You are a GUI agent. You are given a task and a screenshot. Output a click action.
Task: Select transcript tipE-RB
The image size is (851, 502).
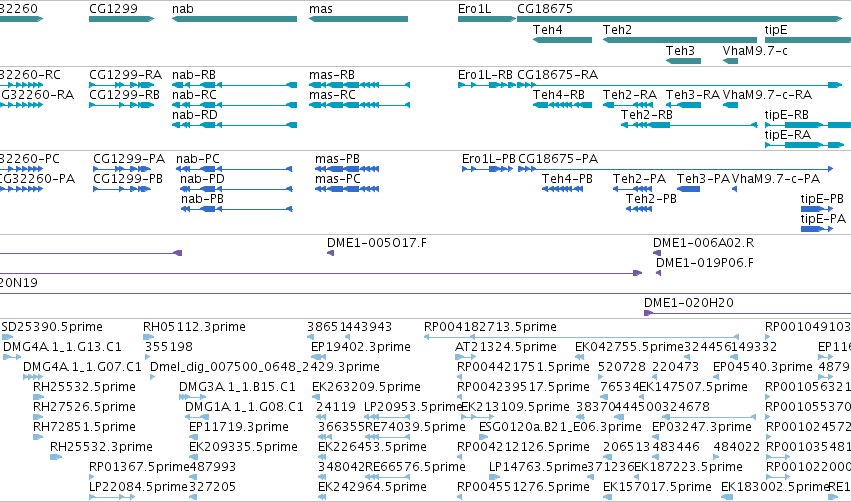click(x=808, y=125)
